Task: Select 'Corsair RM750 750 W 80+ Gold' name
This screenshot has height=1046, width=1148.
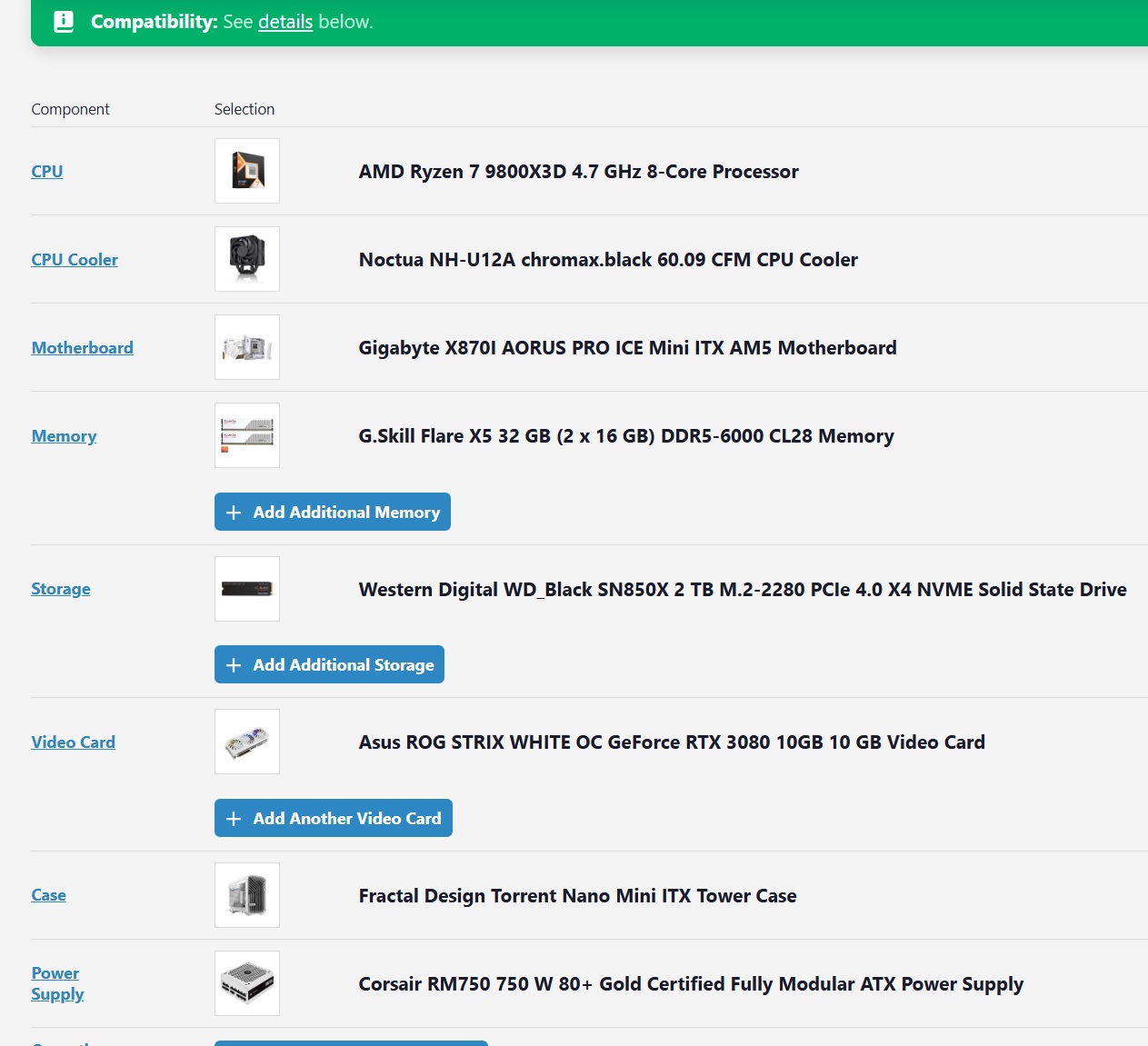Action: click(691, 984)
